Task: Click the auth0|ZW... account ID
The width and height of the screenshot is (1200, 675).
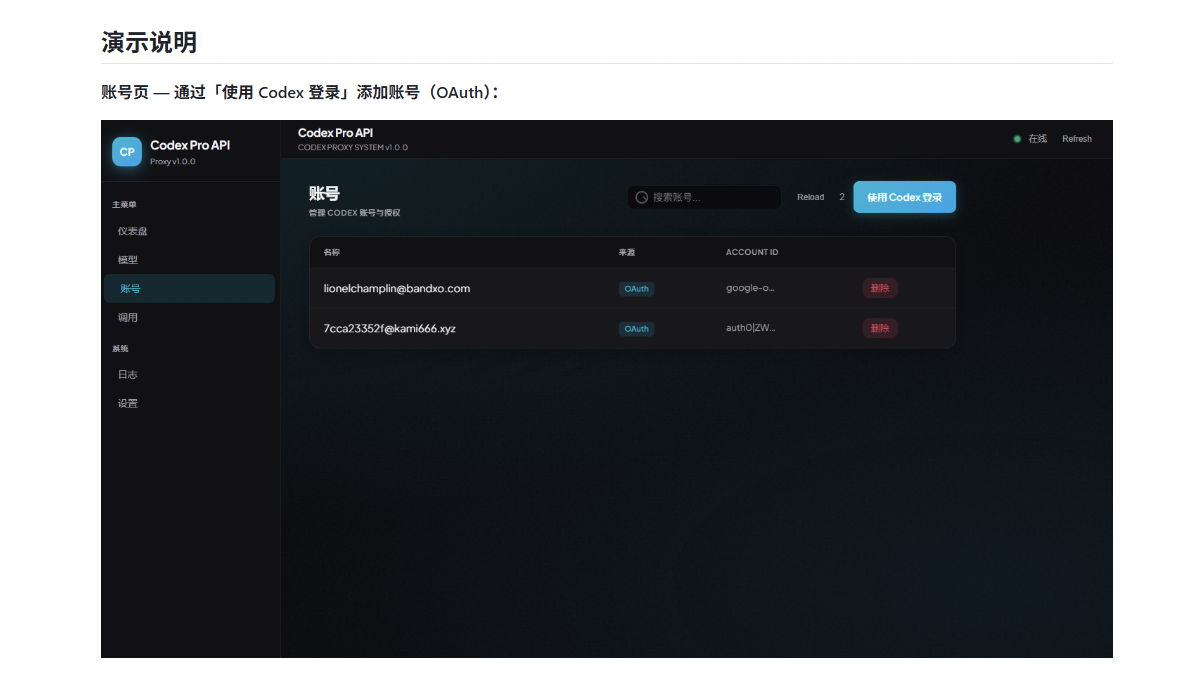Action: pyautogui.click(x=750, y=328)
